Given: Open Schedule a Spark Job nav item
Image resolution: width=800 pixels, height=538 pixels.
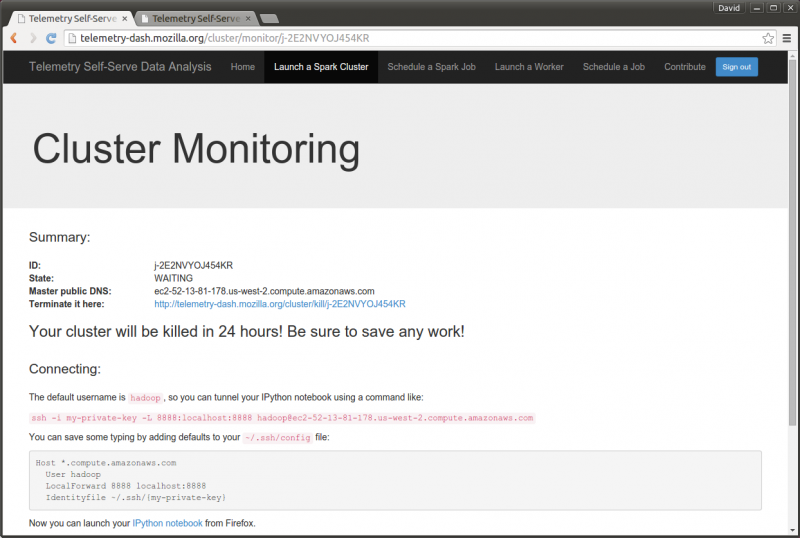Looking at the screenshot, I should click(x=431, y=67).
